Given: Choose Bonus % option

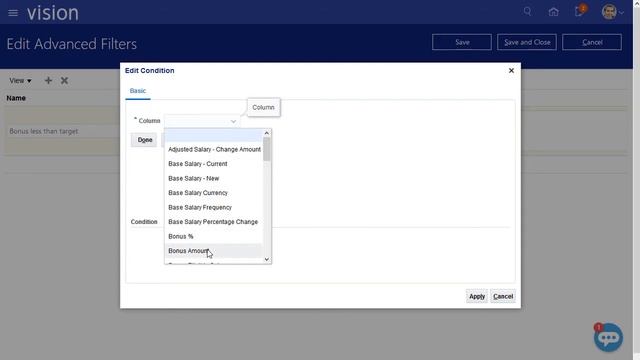Looking at the screenshot, I should [x=214, y=236].
